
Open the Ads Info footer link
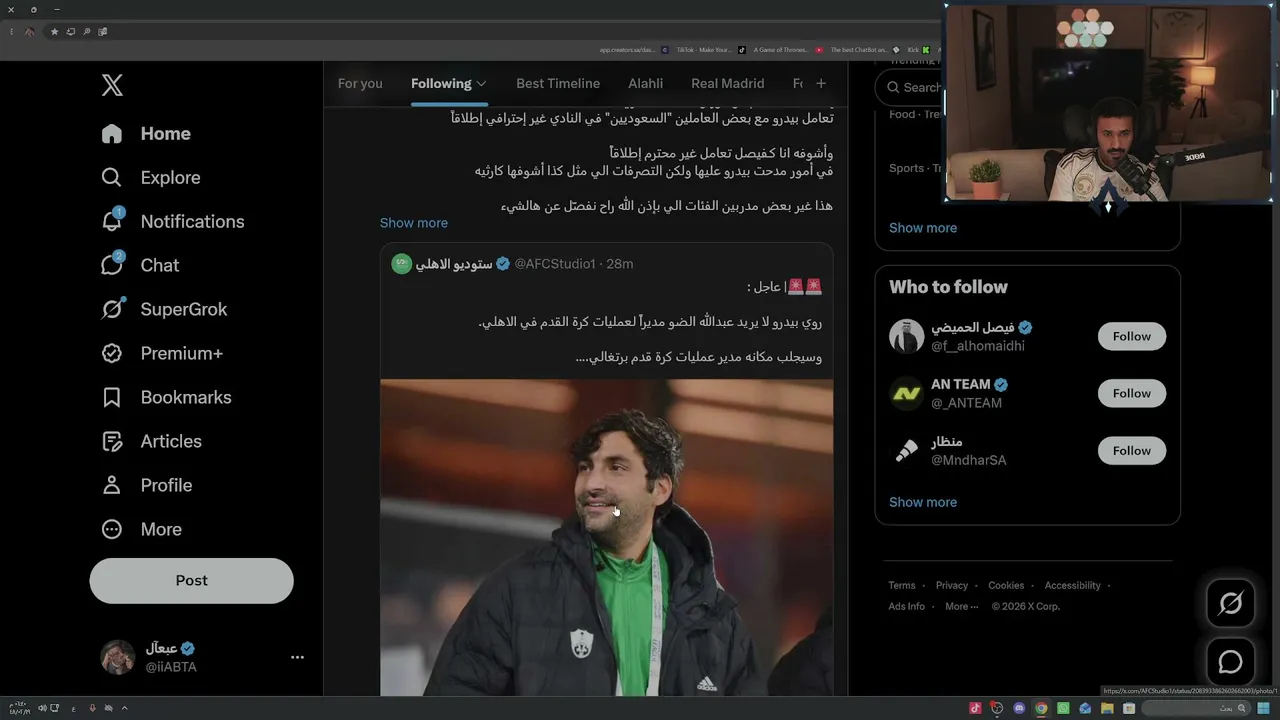pyautogui.click(x=907, y=607)
